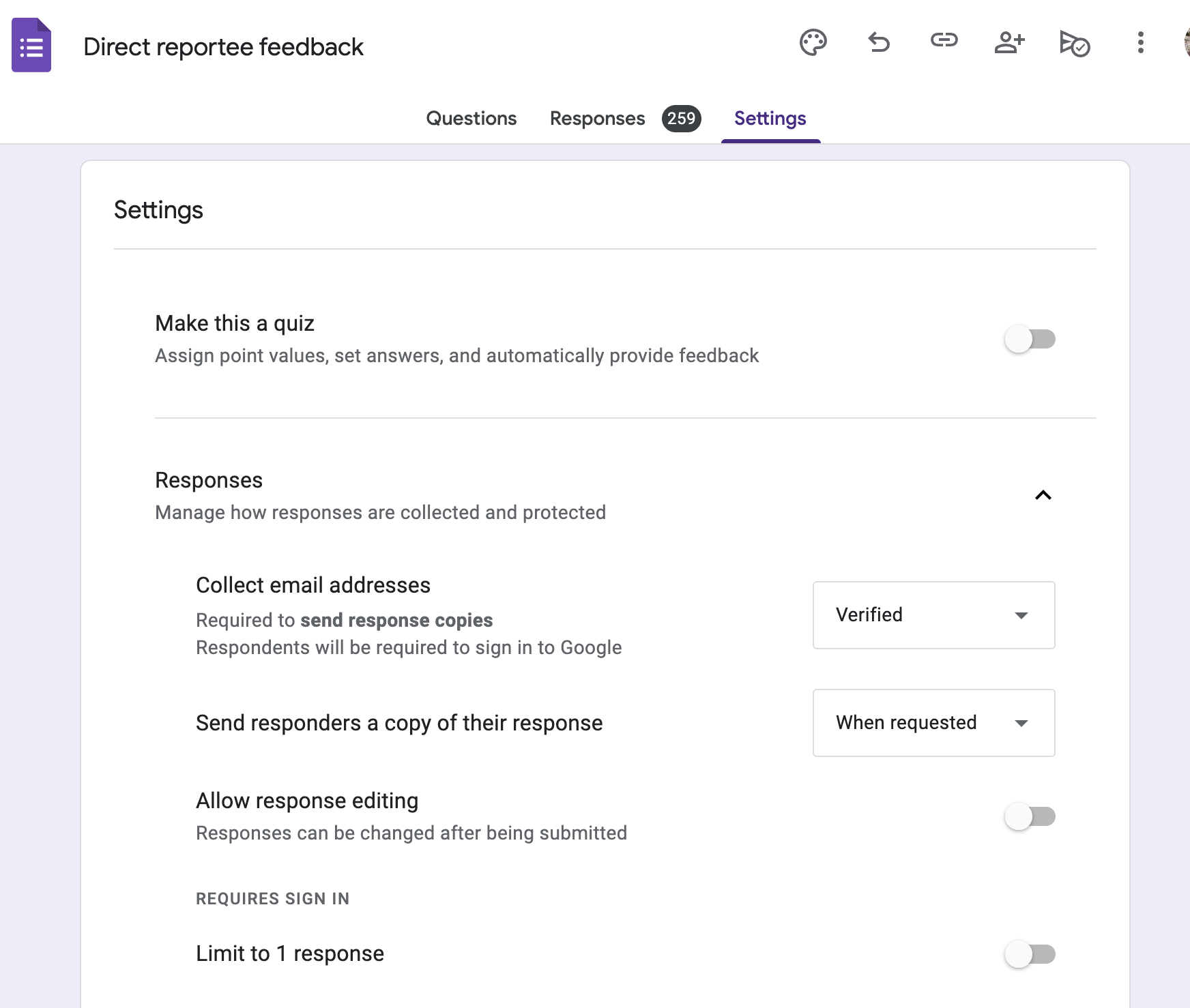This screenshot has height=1008, width=1190.
Task: Change the When requested response copy option
Action: tap(933, 723)
